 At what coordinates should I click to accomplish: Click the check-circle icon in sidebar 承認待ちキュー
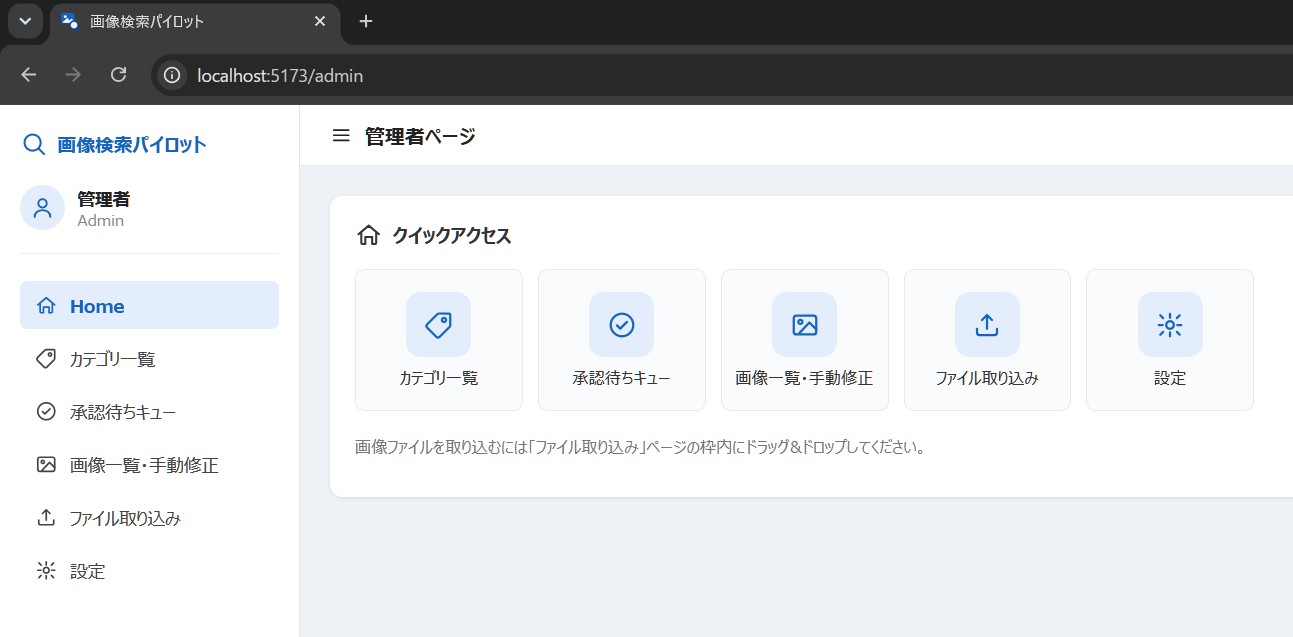(x=46, y=411)
